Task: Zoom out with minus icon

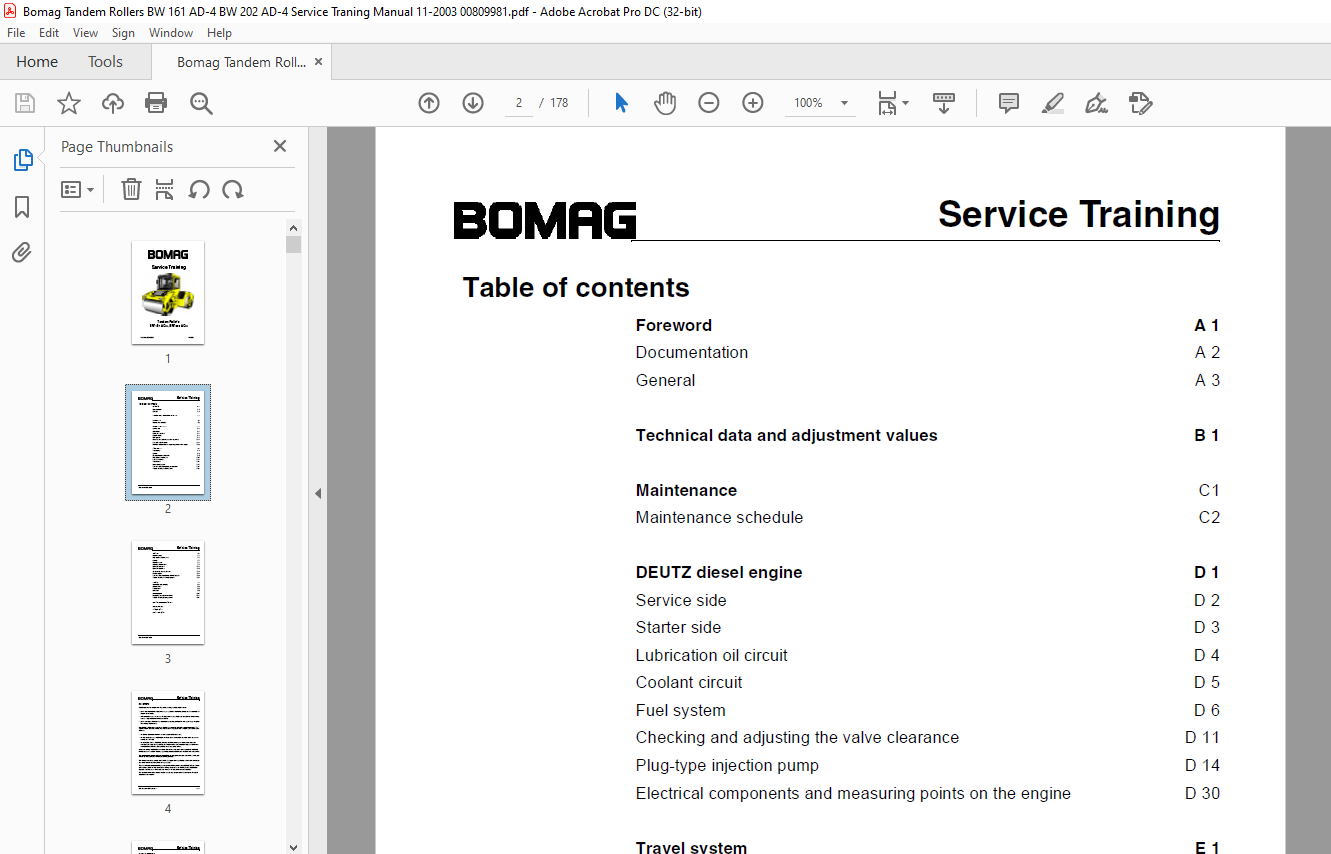Action: tap(709, 103)
